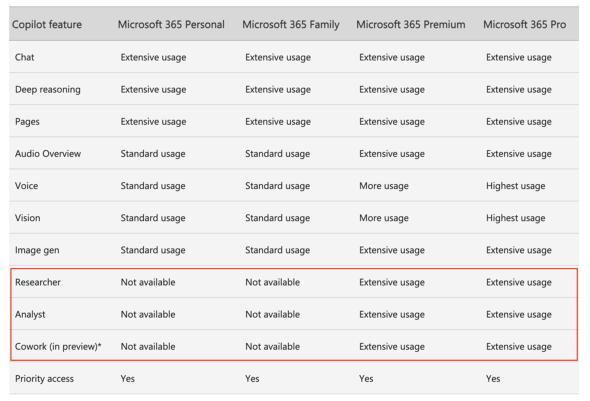Select Audio Overview's Family 'Standard usage' cell
Image resolution: width=590 pixels, height=401 pixels.
click(x=278, y=153)
